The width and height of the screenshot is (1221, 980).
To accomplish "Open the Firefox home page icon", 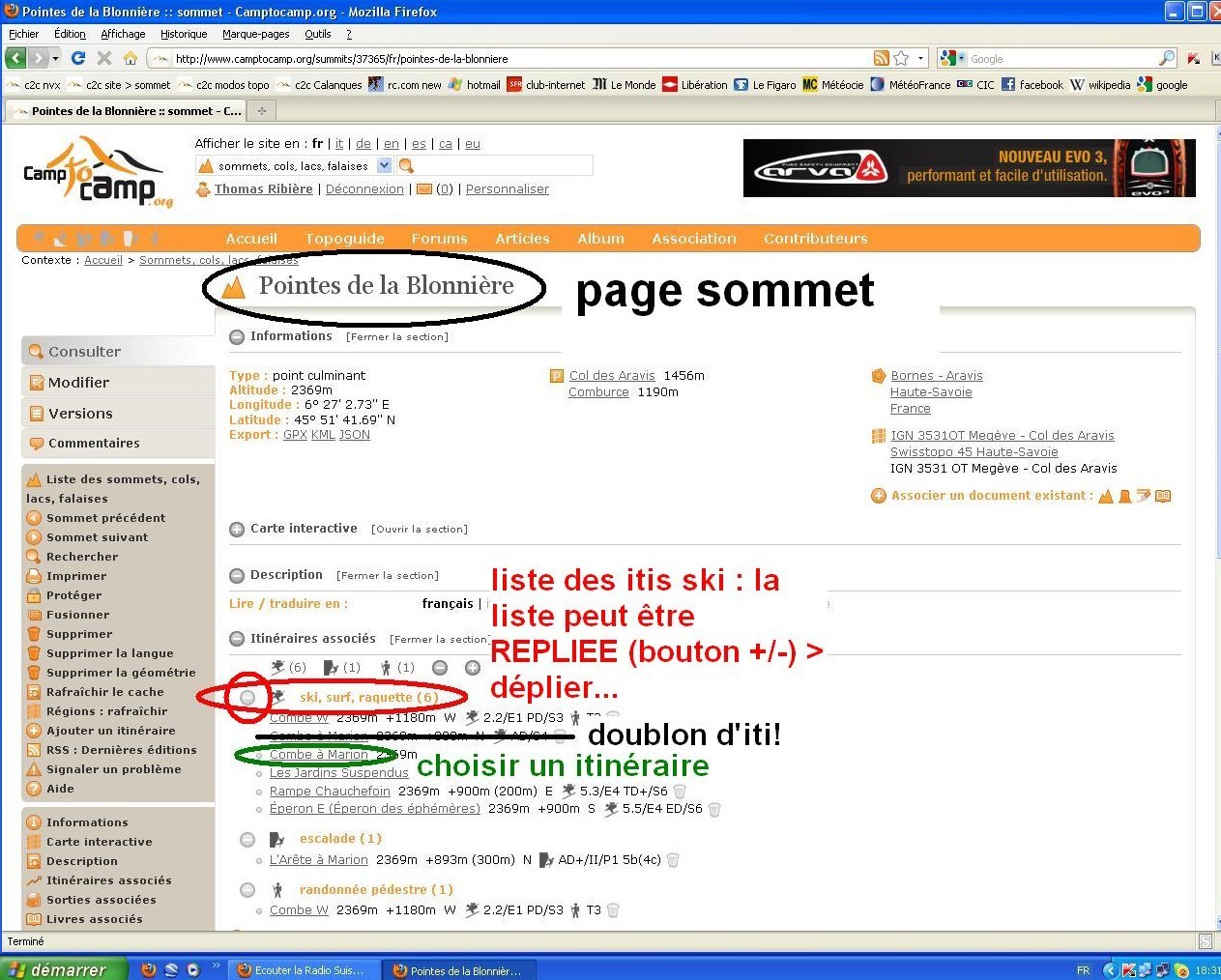I will [131, 58].
